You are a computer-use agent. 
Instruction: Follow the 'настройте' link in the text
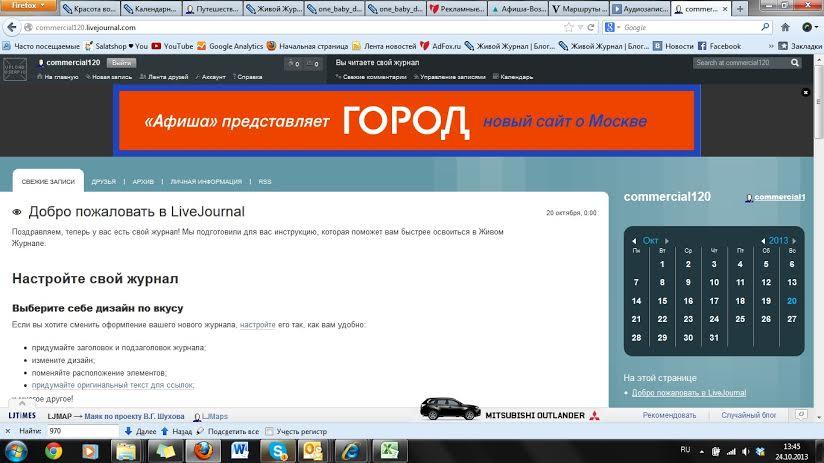pos(257,325)
